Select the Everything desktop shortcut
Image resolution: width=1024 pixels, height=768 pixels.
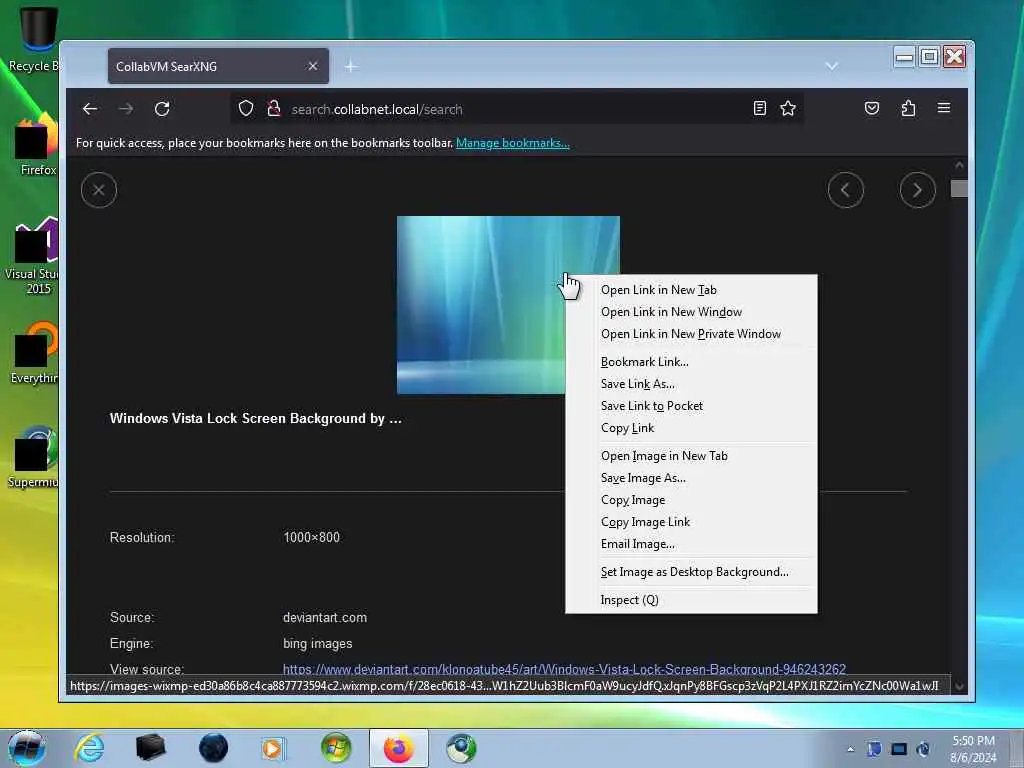coord(34,353)
